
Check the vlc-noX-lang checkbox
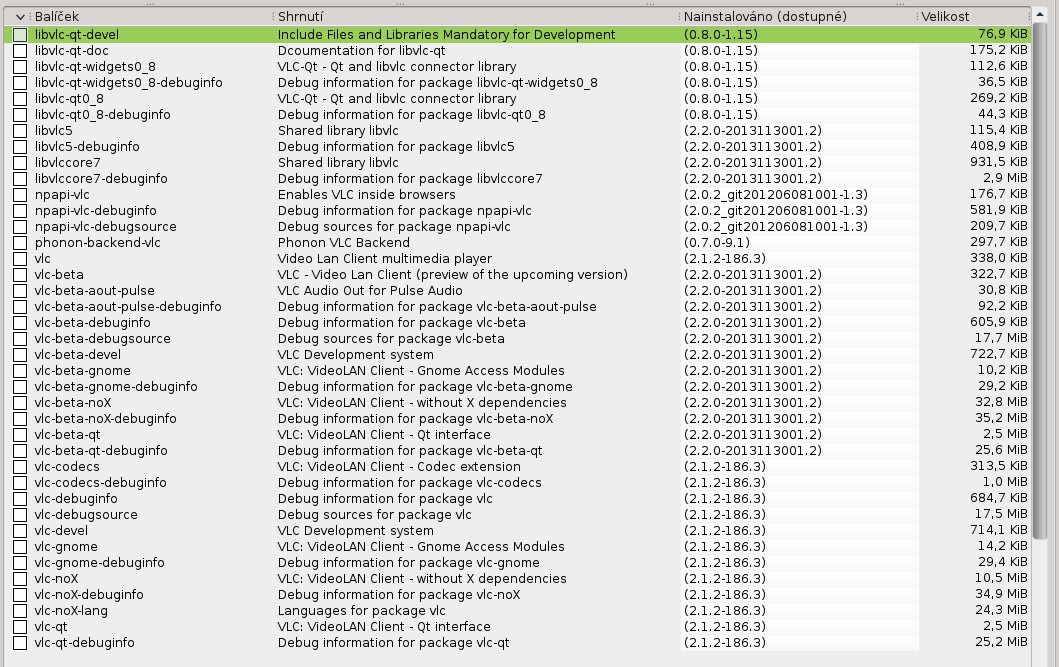tap(20, 612)
